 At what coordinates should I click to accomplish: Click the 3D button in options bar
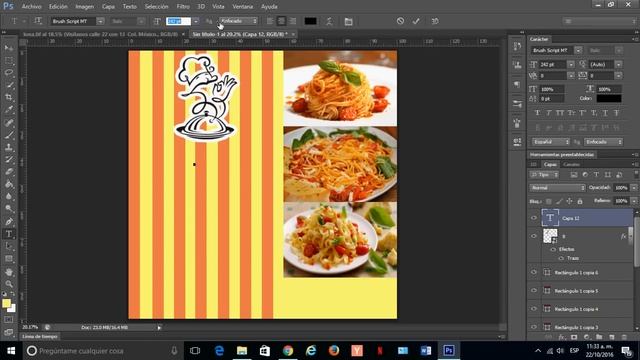point(435,21)
